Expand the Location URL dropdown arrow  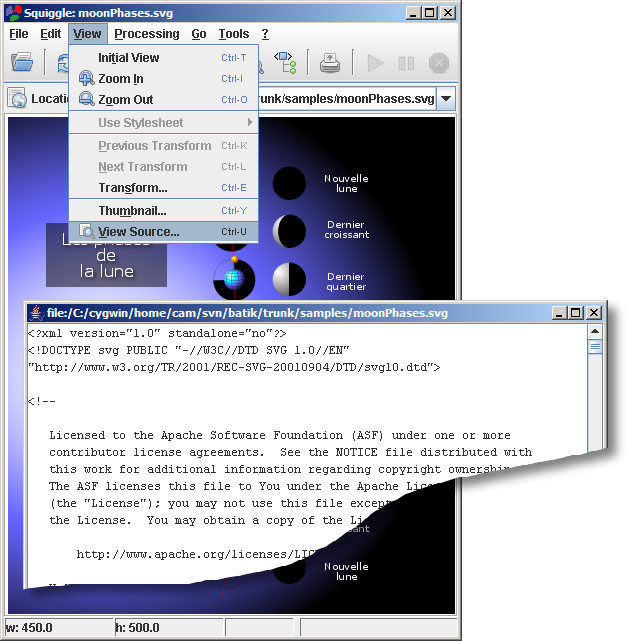point(445,99)
